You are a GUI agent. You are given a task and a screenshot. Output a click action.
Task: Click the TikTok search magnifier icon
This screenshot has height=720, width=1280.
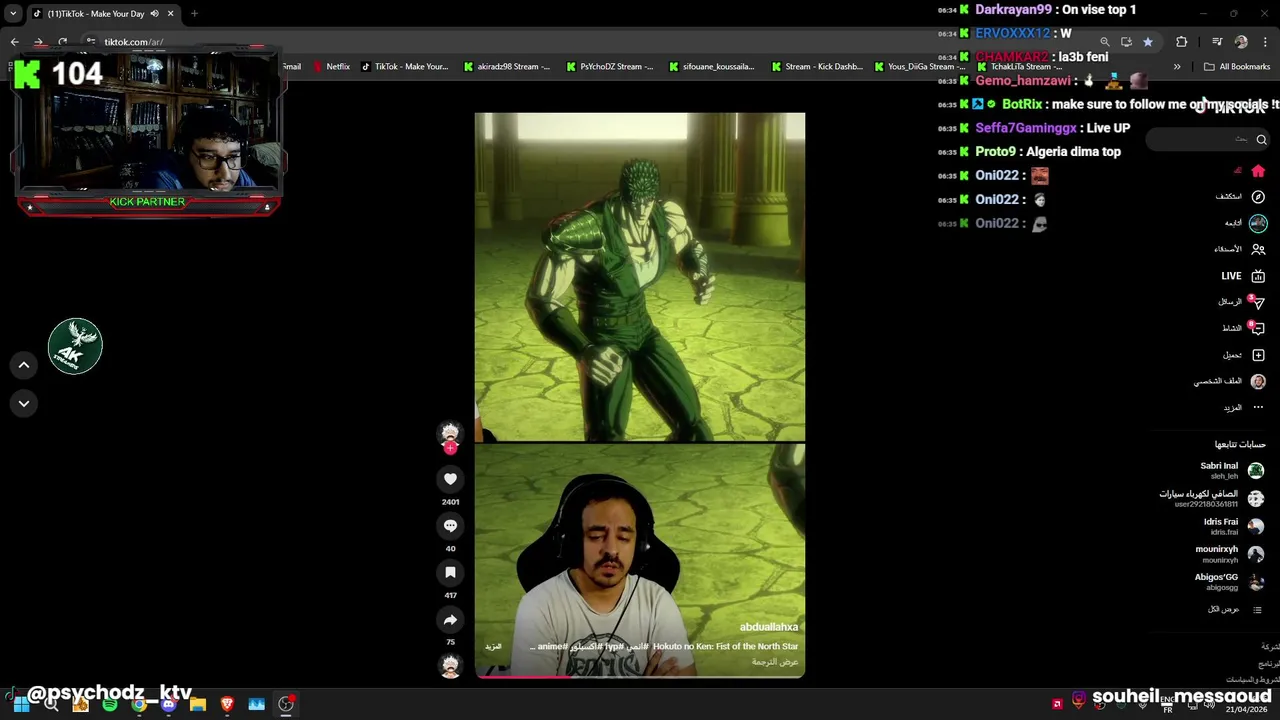tap(1261, 140)
